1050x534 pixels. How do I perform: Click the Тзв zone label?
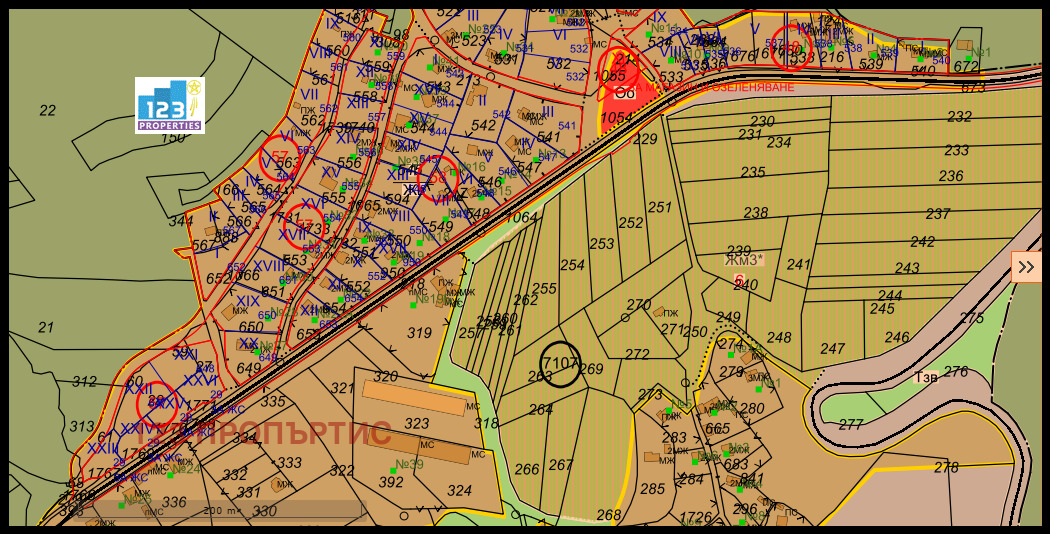[x=926, y=377]
